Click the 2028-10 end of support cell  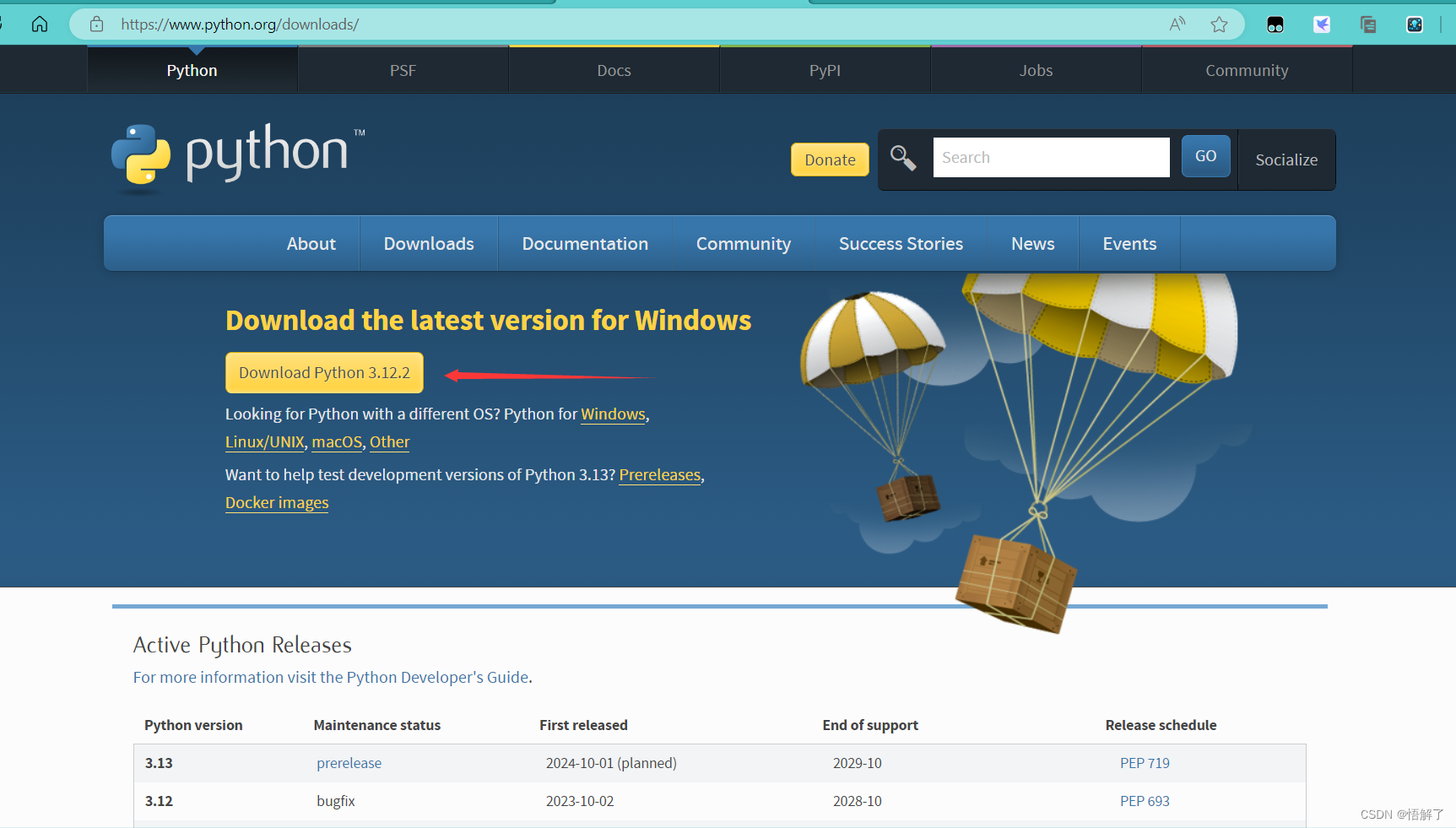[858, 801]
